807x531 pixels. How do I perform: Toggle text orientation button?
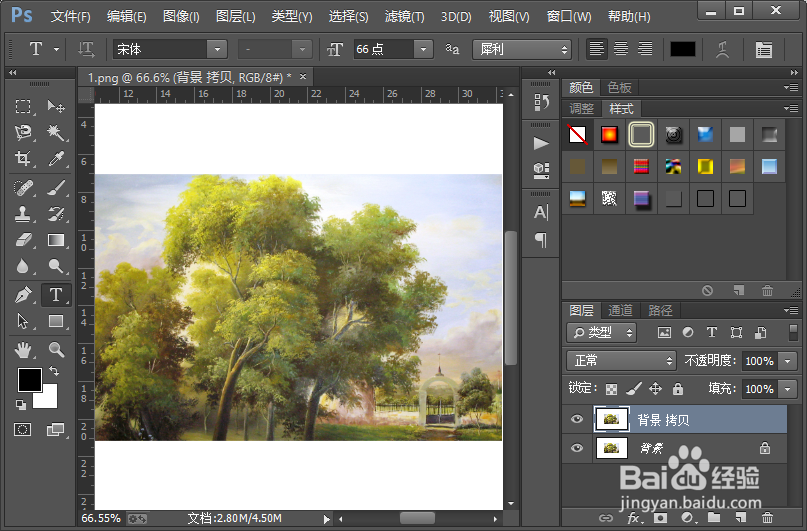coord(86,49)
